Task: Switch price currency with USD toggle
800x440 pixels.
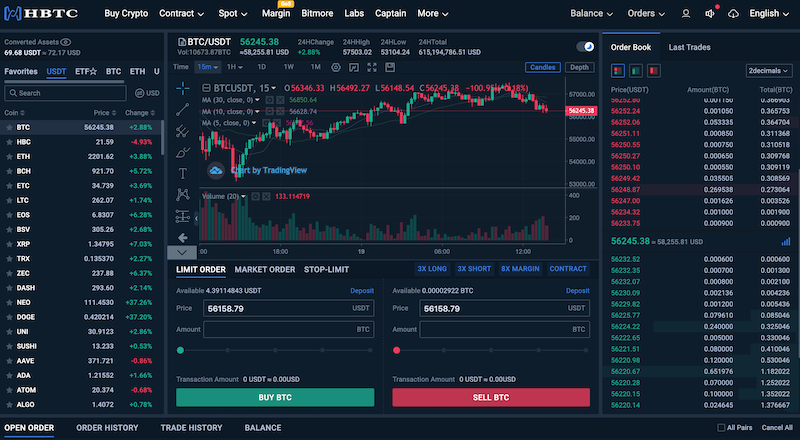Action: click(147, 93)
